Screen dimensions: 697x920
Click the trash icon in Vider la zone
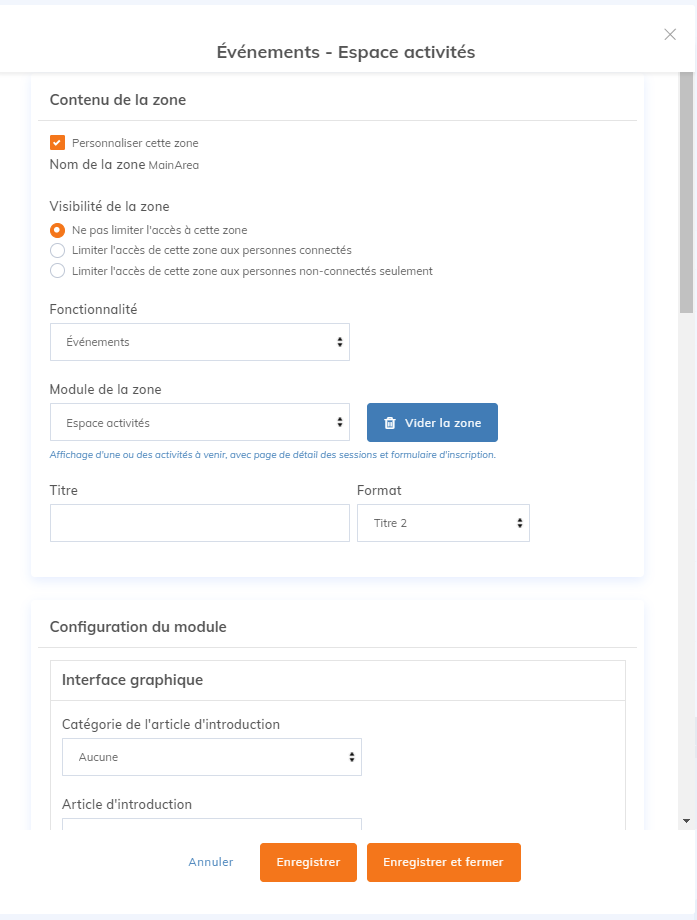click(390, 423)
